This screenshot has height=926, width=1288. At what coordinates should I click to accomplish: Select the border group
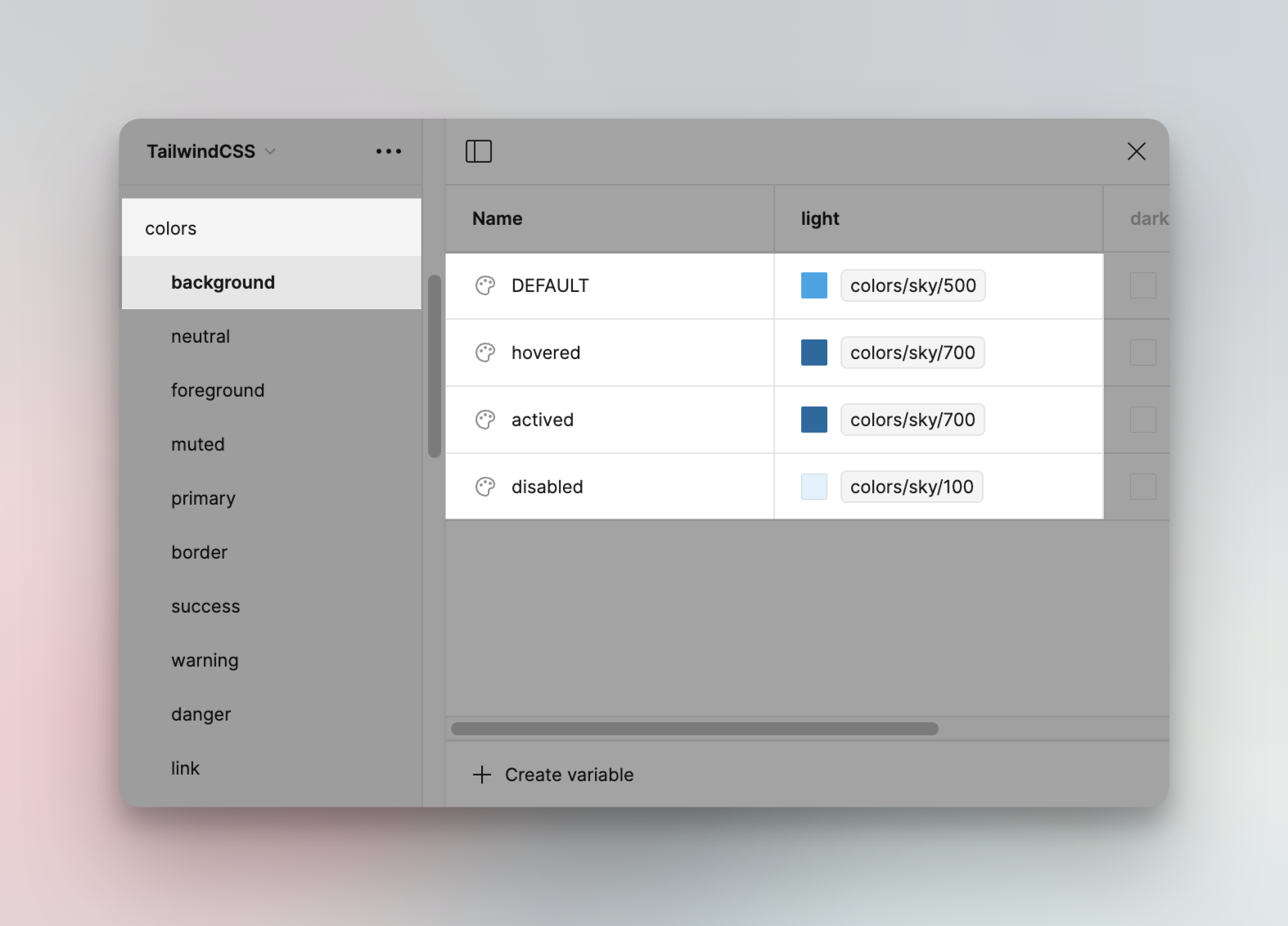click(x=272, y=552)
